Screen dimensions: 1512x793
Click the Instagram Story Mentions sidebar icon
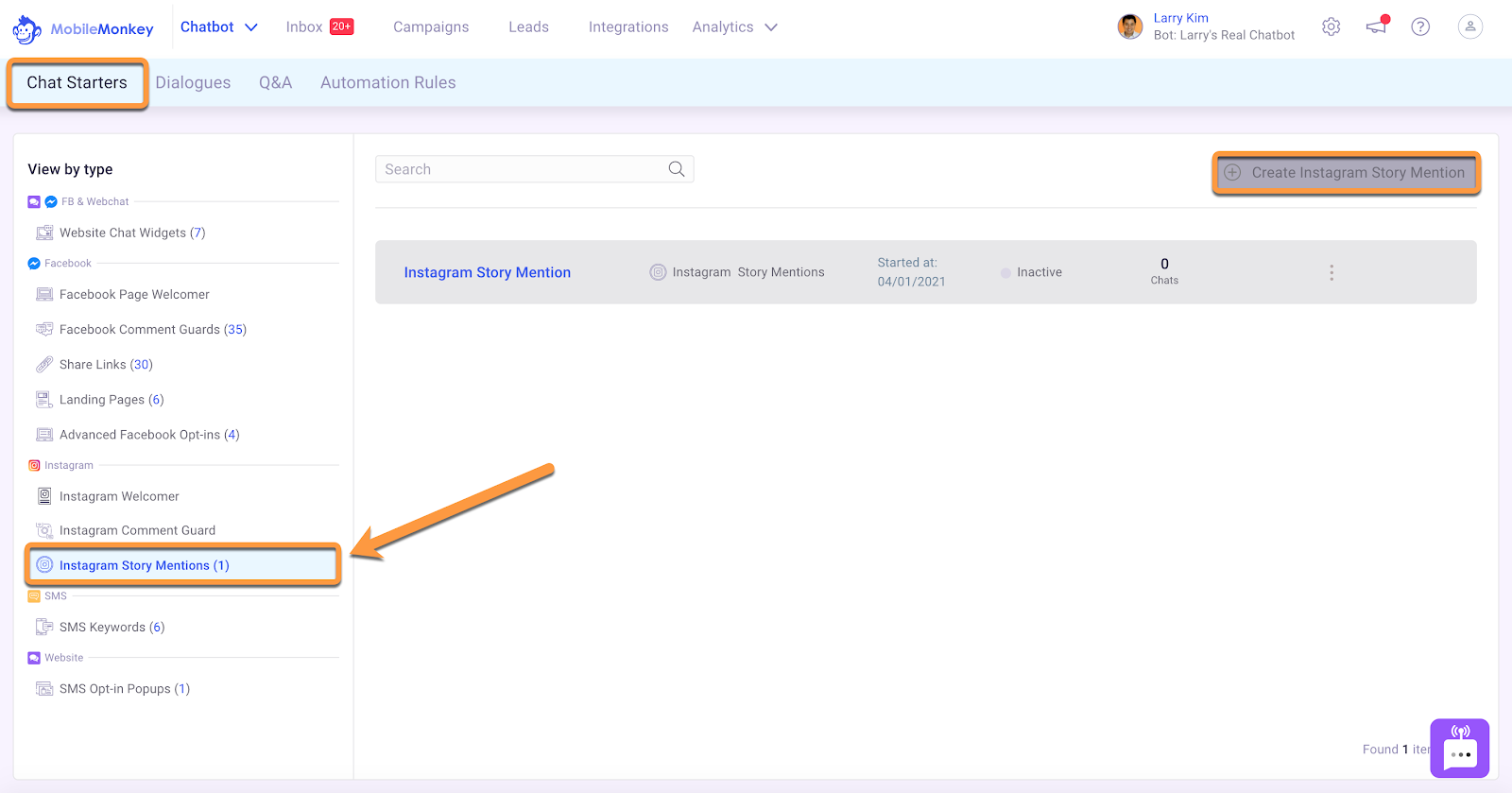[44, 565]
